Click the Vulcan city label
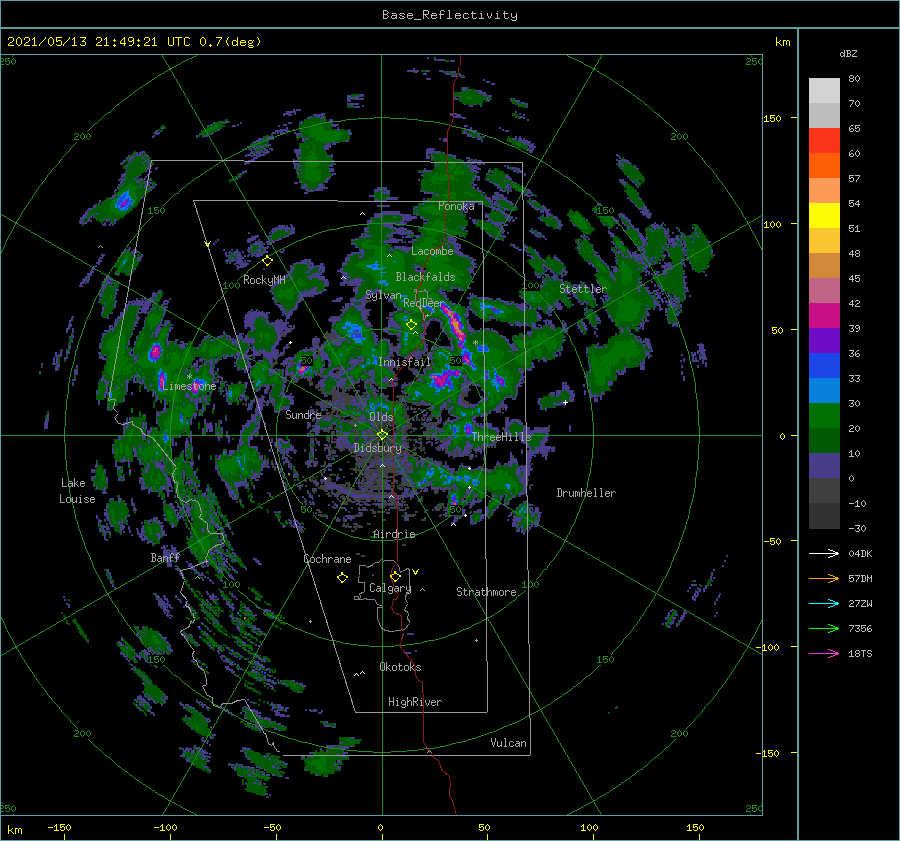Image resolution: width=900 pixels, height=841 pixels. [508, 743]
